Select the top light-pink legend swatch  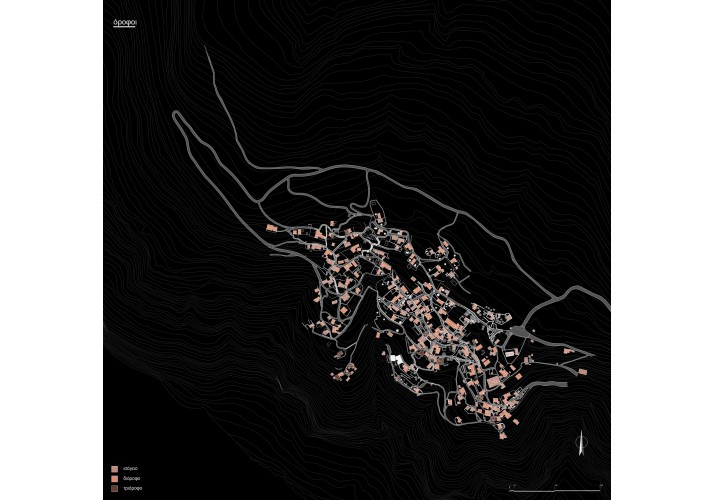coord(114,469)
